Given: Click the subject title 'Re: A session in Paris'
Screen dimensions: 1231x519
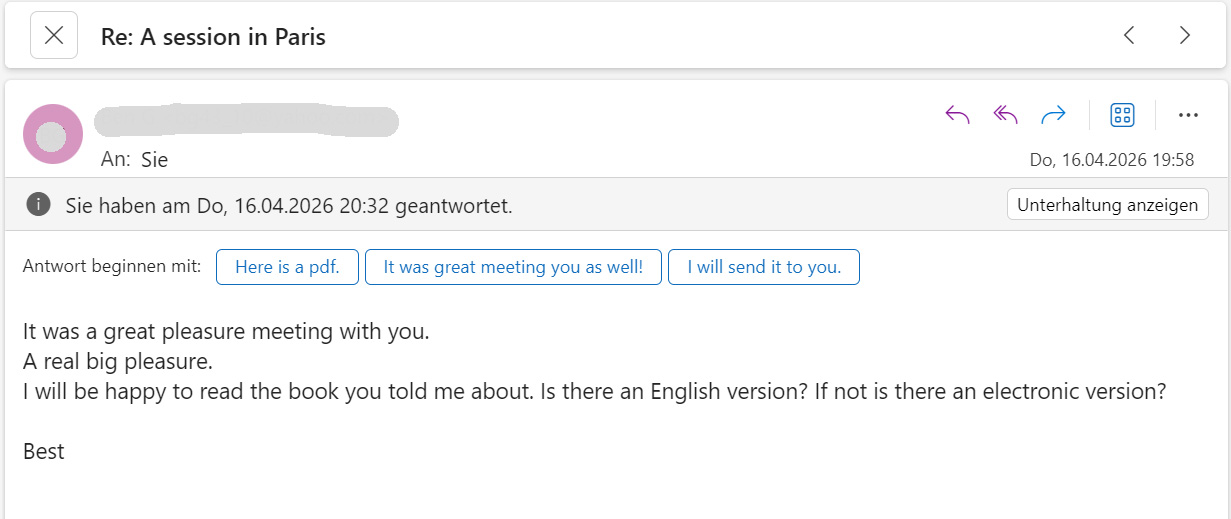Looking at the screenshot, I should pos(213,37).
